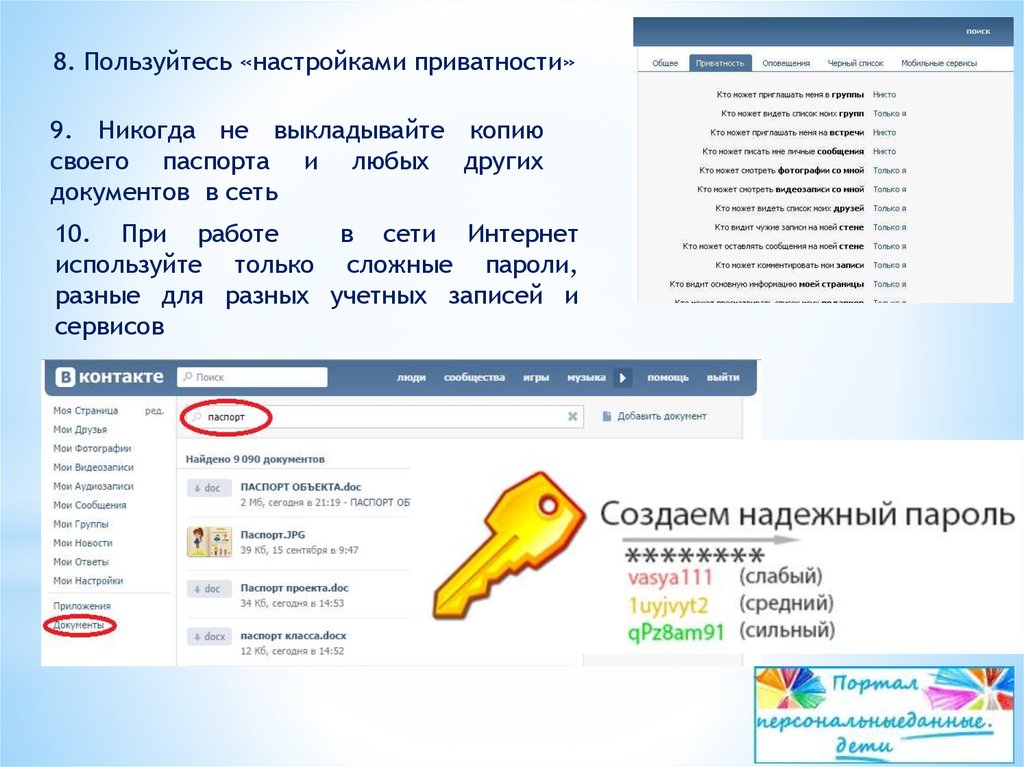Clear the document search with X icon

(573, 416)
